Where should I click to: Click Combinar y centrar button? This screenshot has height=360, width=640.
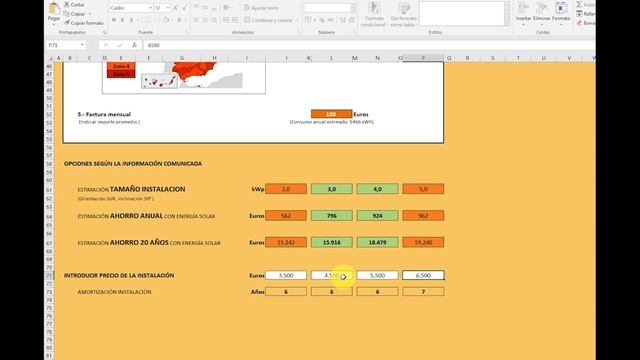coord(269,20)
